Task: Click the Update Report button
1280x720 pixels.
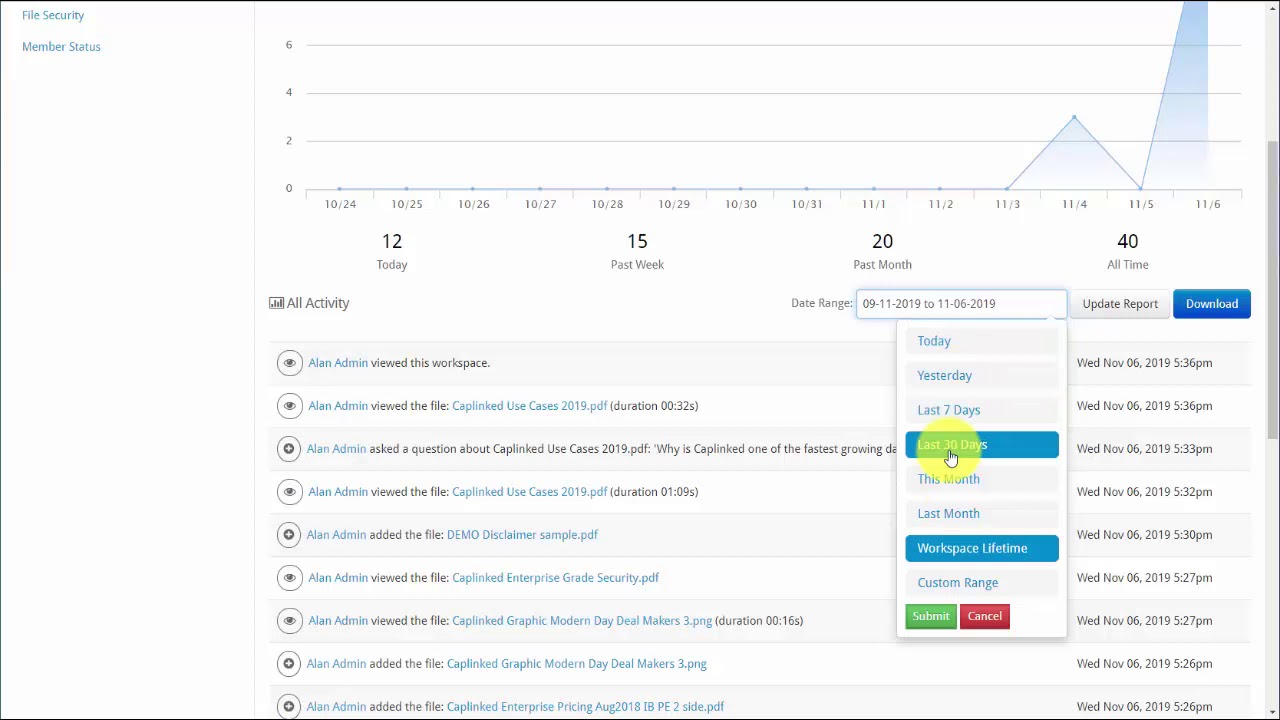Action: (1120, 304)
